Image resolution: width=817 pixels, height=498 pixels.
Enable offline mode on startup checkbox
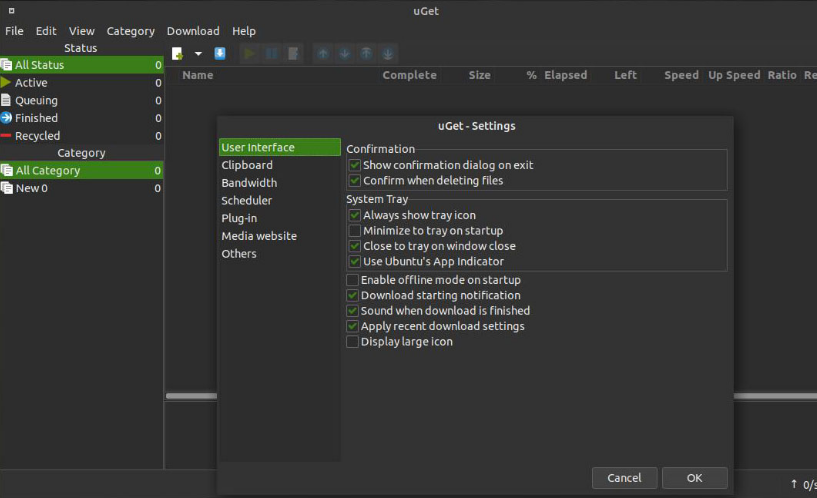(x=353, y=280)
